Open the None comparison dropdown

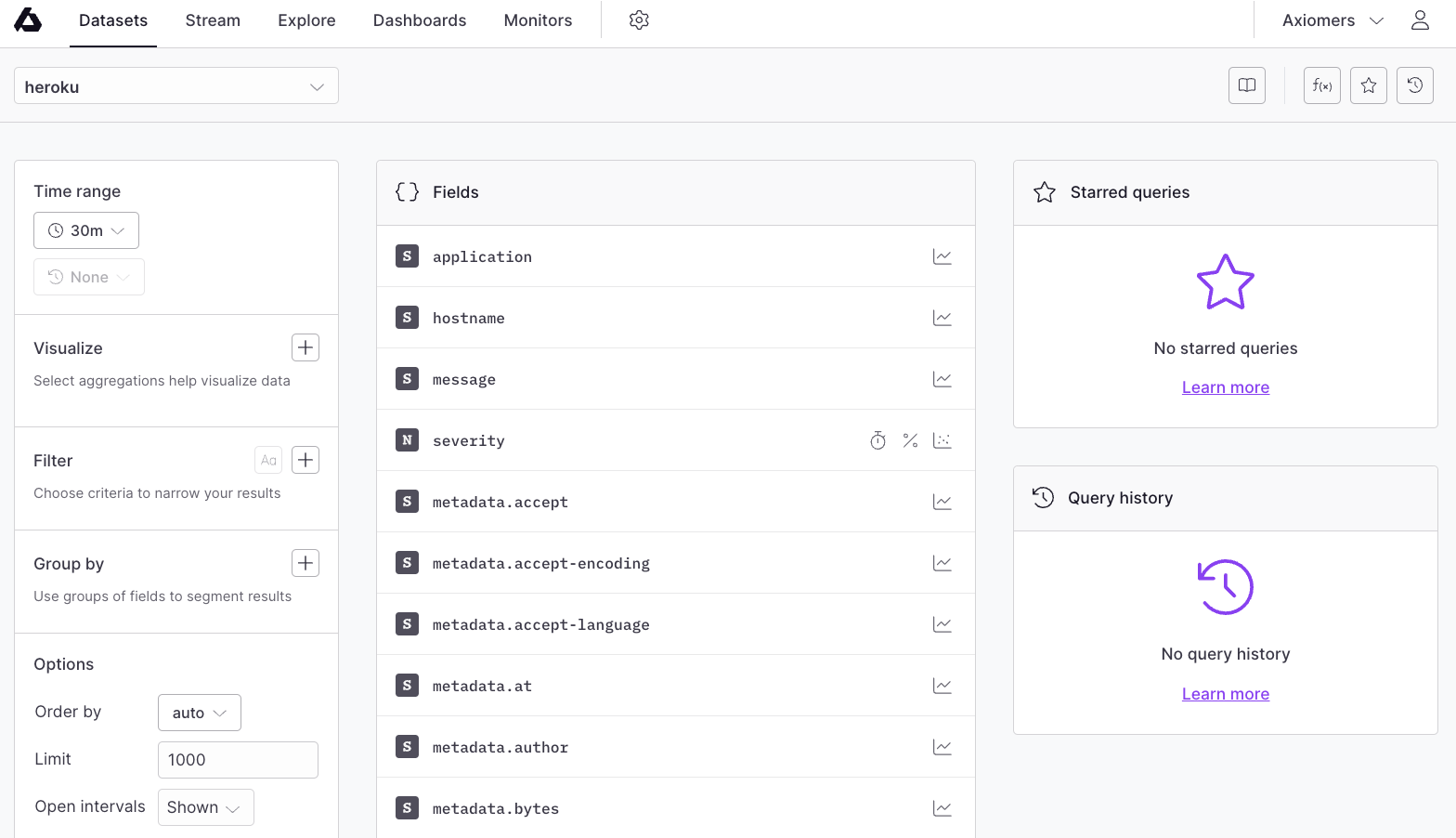(89, 277)
